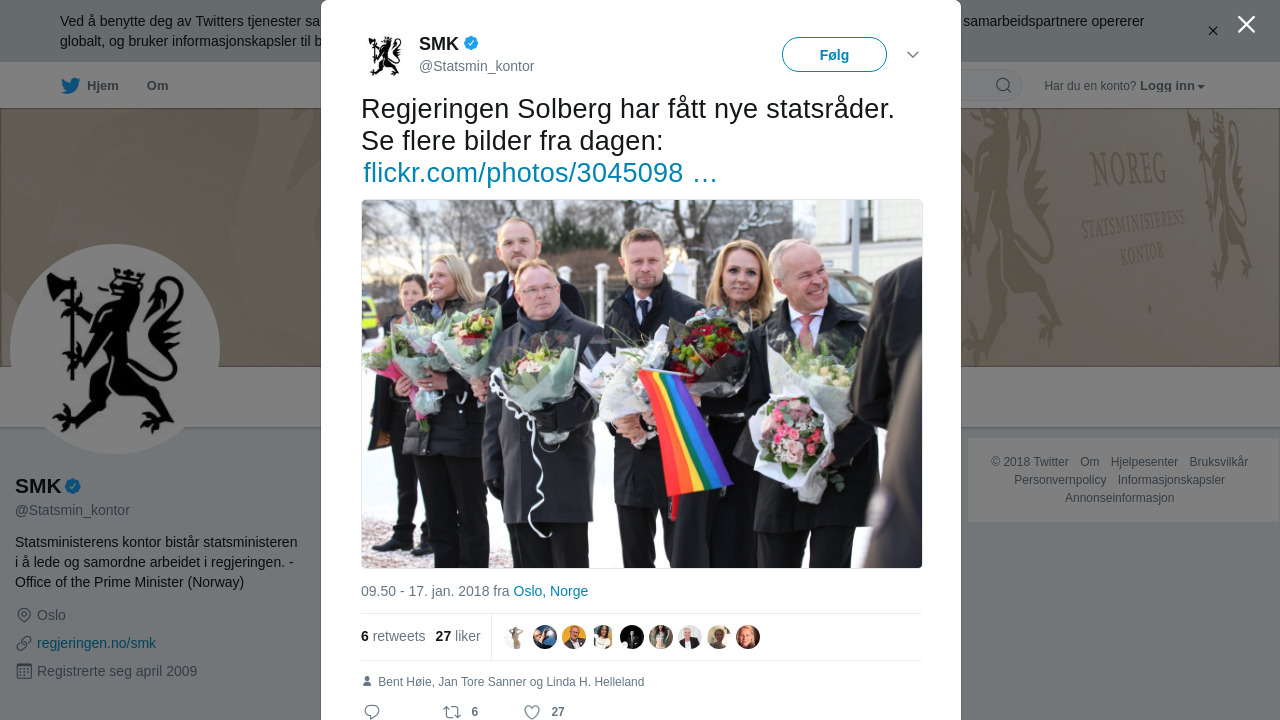Open the Logg inn dropdown
The width and height of the screenshot is (1280, 720).
[1172, 86]
